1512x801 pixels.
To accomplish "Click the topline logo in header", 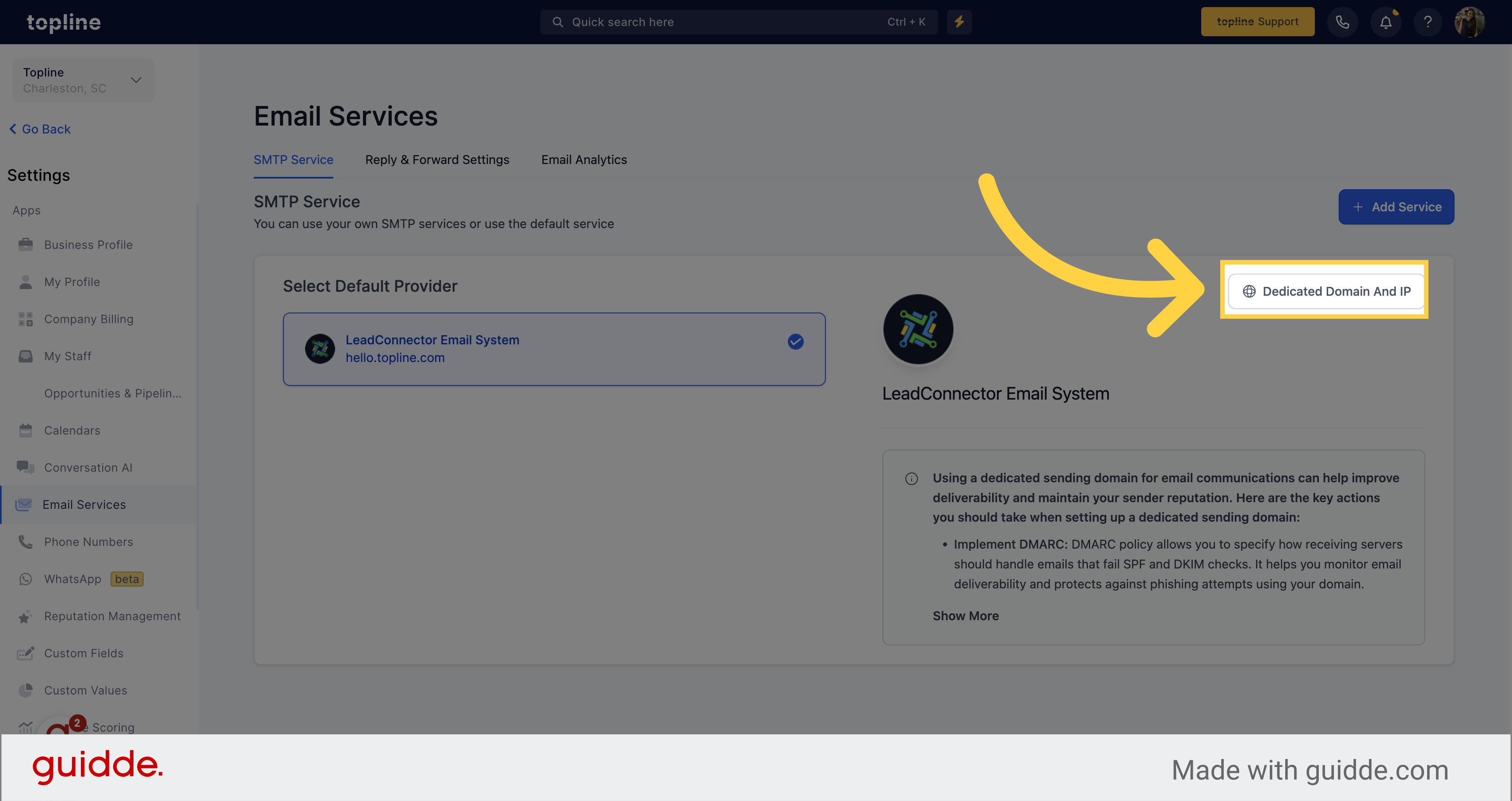I will [x=63, y=22].
